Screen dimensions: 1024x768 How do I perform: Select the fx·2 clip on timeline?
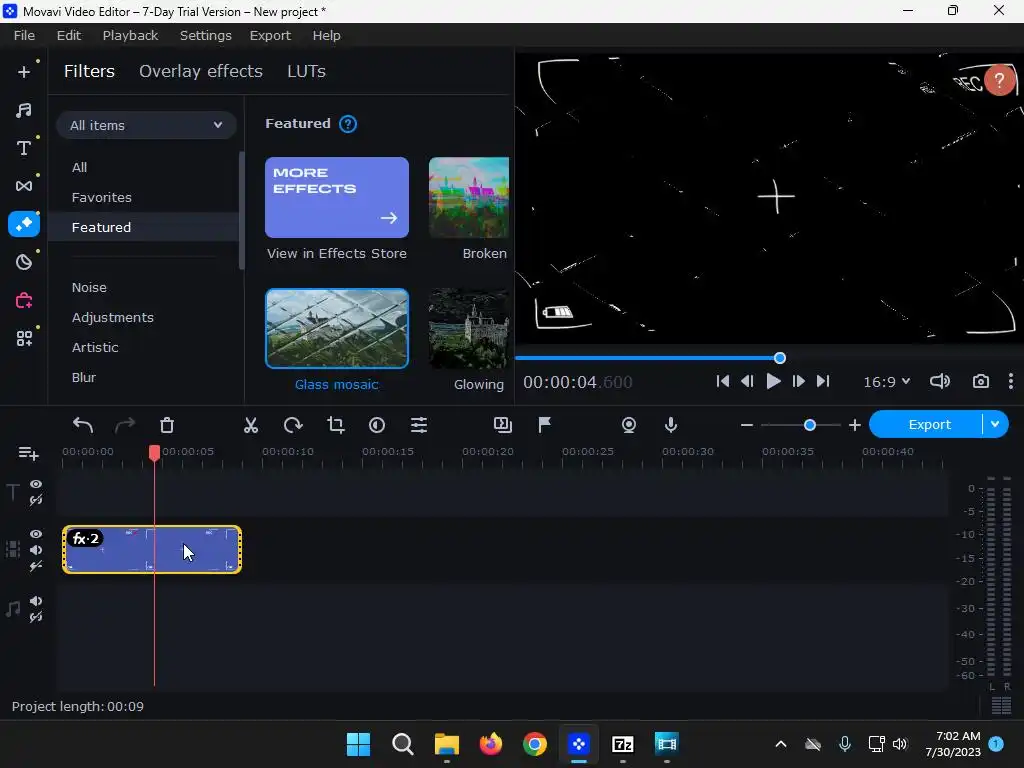(x=152, y=550)
